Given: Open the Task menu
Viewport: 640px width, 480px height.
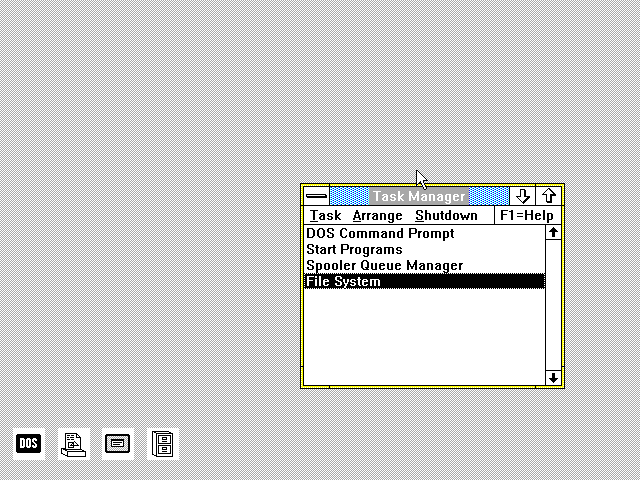Looking at the screenshot, I should pos(325,215).
